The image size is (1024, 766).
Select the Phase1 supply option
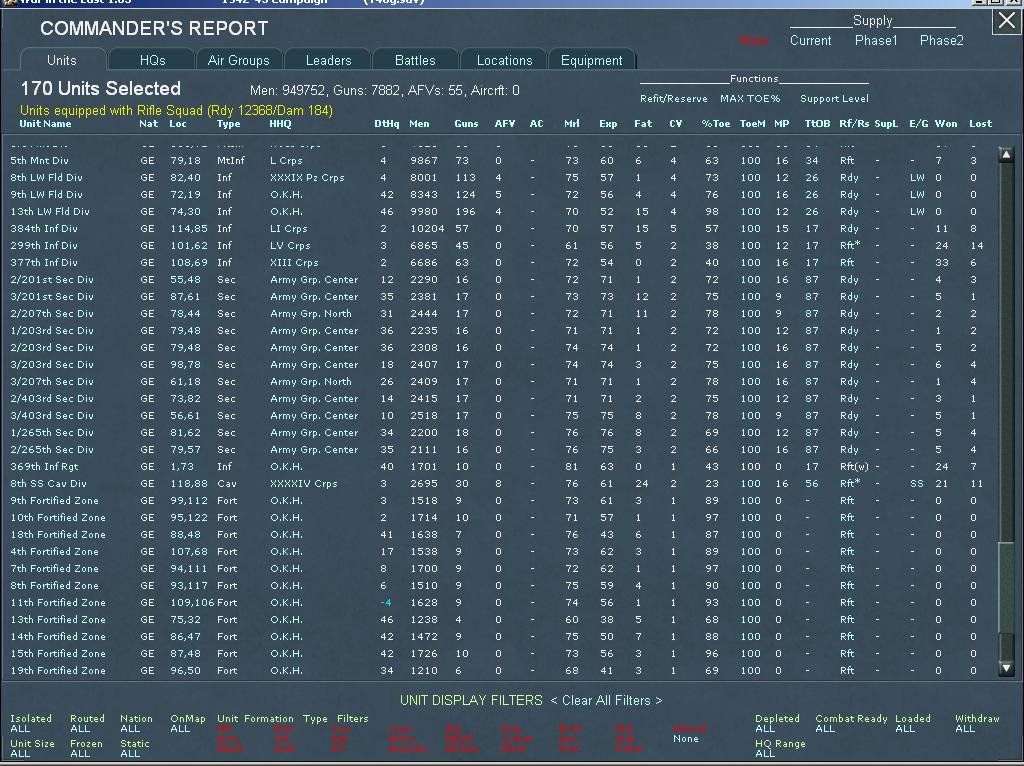(876, 40)
